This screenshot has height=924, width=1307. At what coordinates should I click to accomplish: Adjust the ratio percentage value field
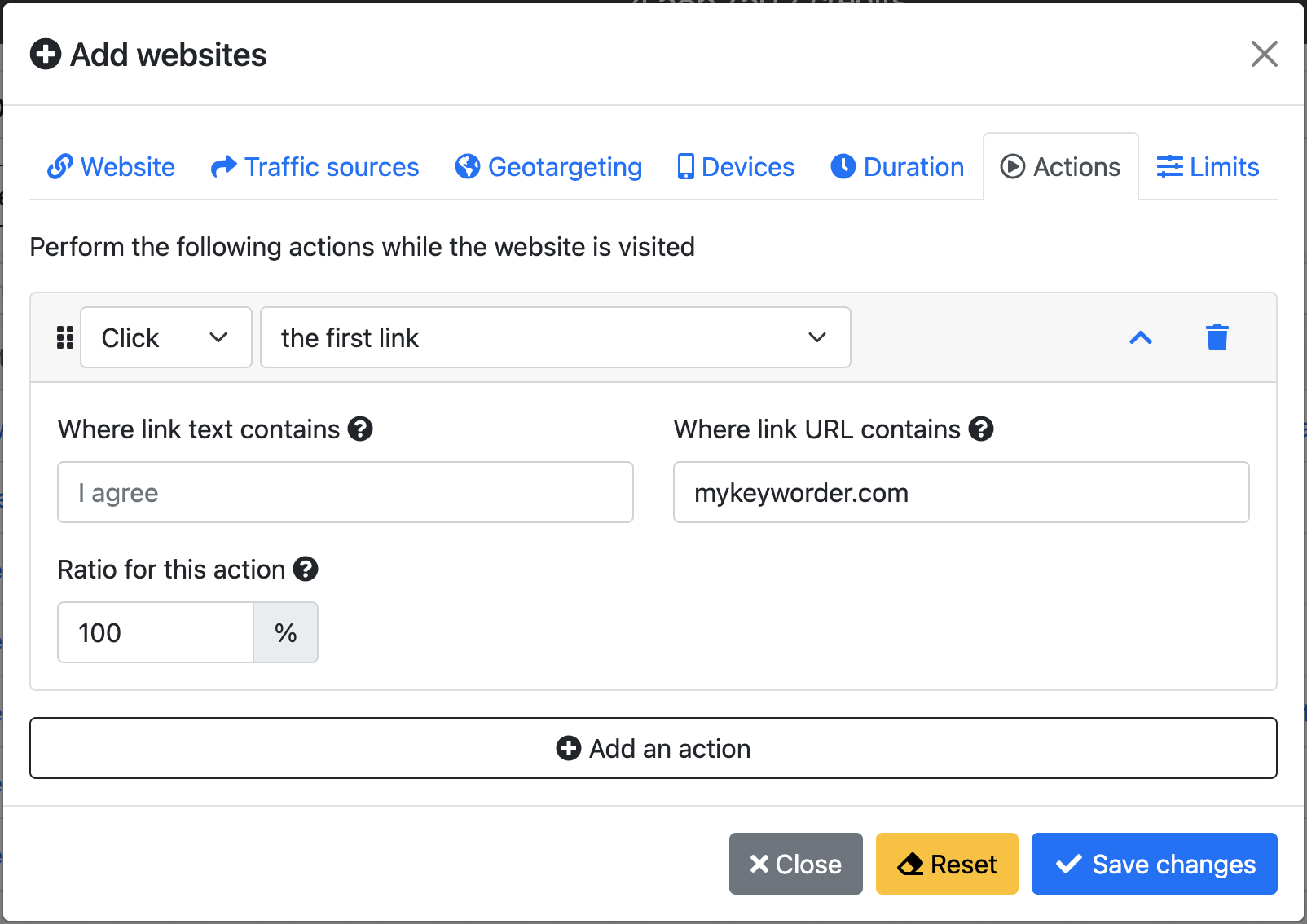[155, 631]
